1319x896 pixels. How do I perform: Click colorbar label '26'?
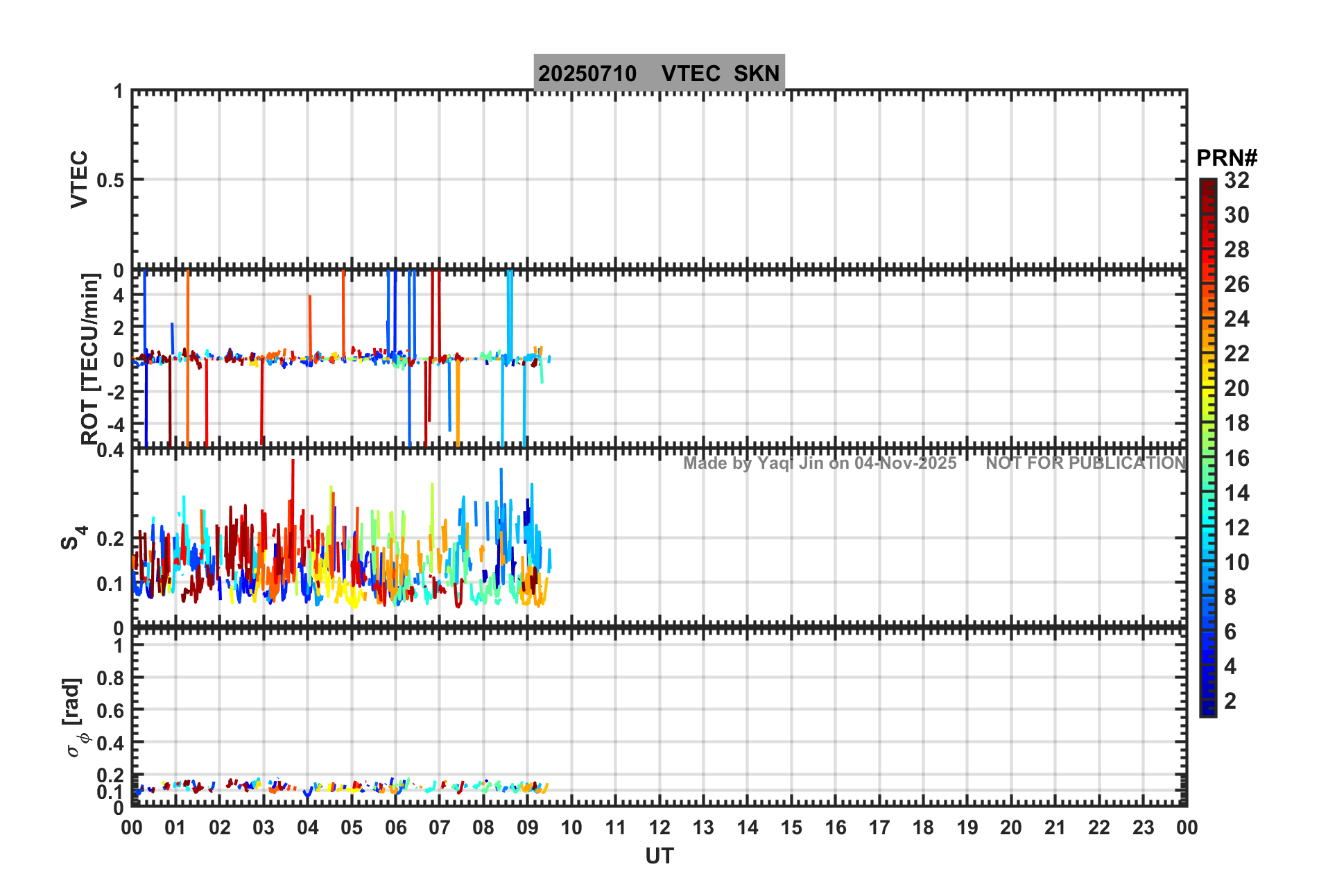pos(1236,284)
